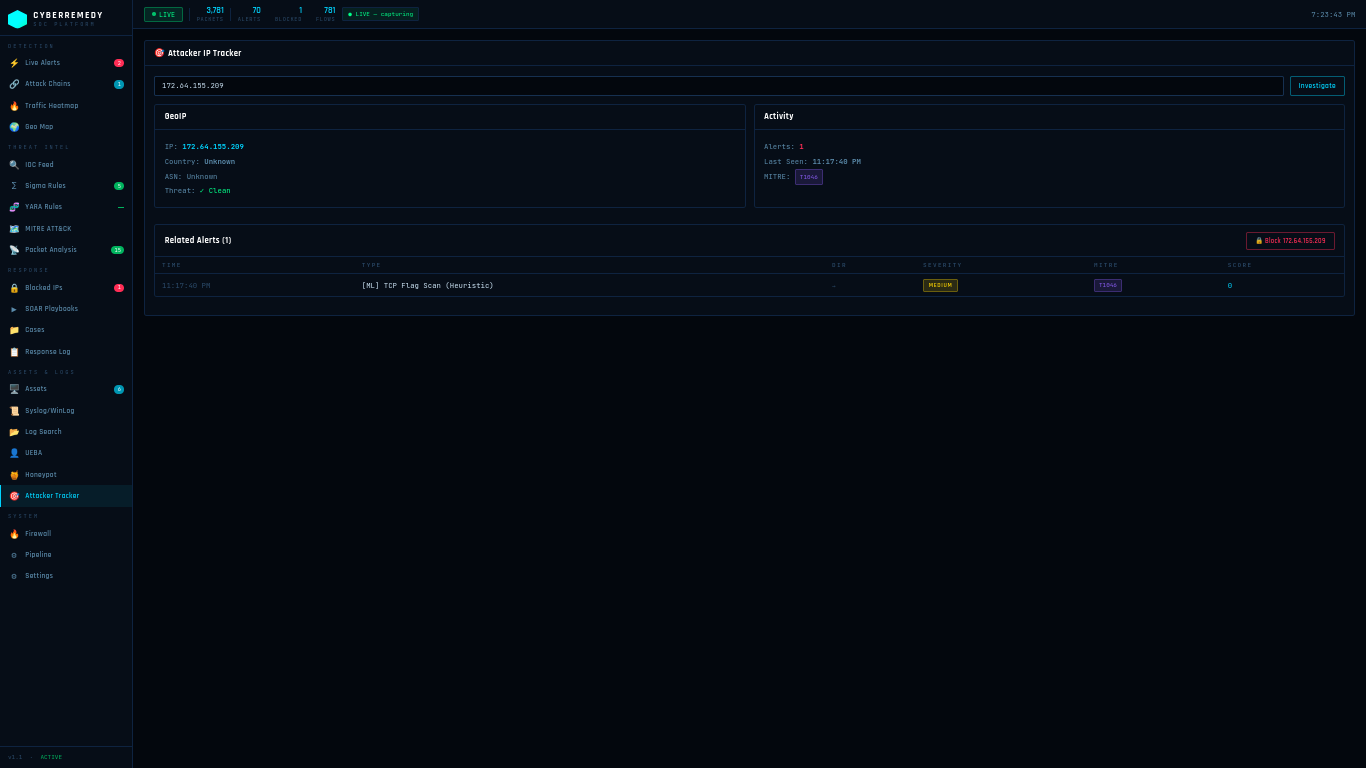Open Honeypot via the honey pot icon
This screenshot has height=768, width=1366.
14,475
